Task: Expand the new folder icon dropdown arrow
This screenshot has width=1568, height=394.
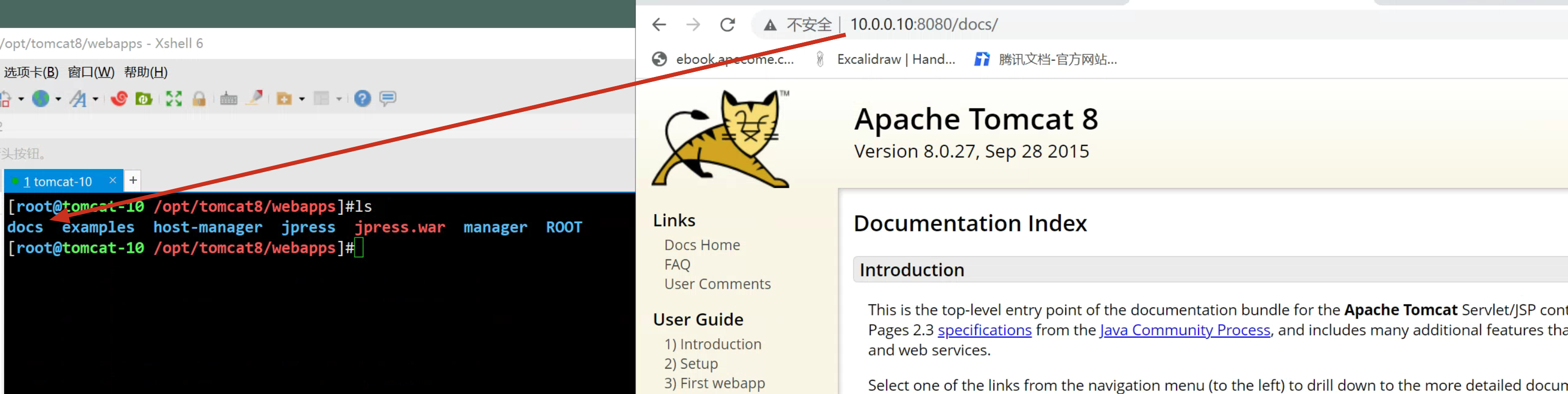Action: coord(302,98)
